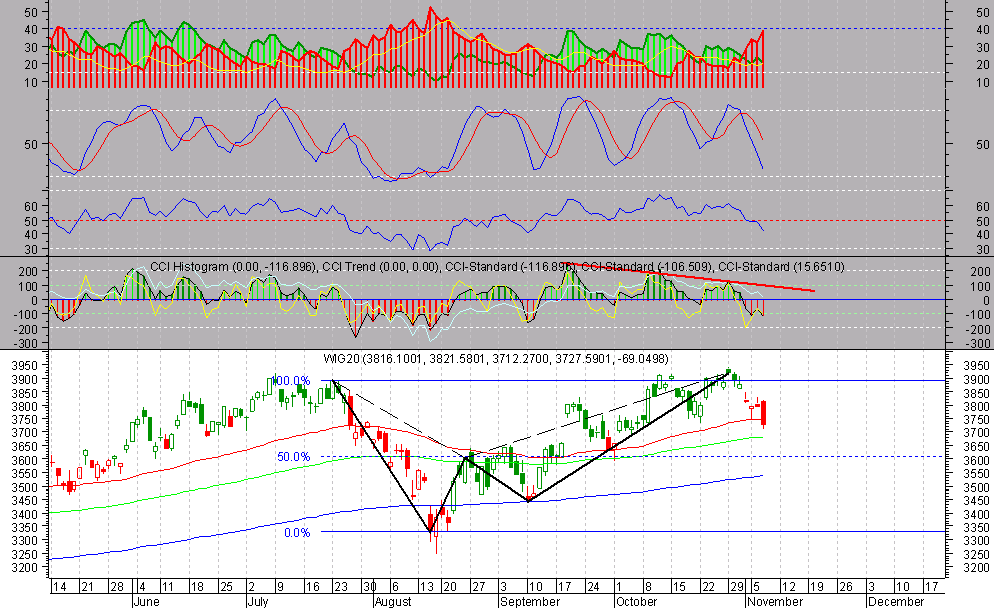Click the 0.0% Fibonacci label
994x608 pixels.
tap(297, 533)
